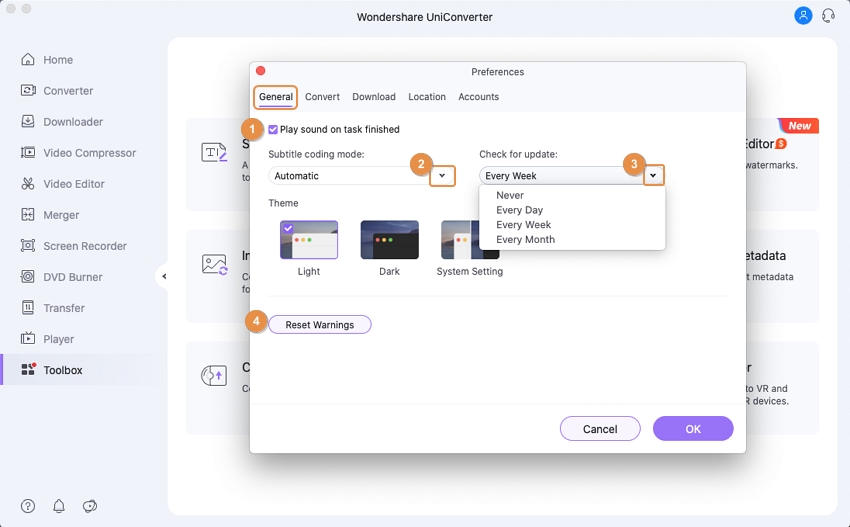This screenshot has height=527, width=850.
Task: Open Video Compressor from sidebar
Action: coord(28,153)
